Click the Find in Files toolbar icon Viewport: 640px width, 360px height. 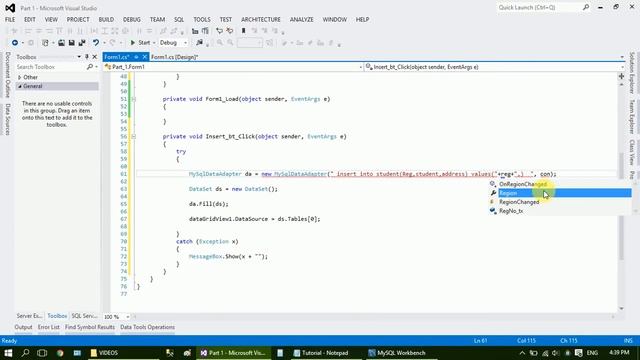(x=199, y=42)
